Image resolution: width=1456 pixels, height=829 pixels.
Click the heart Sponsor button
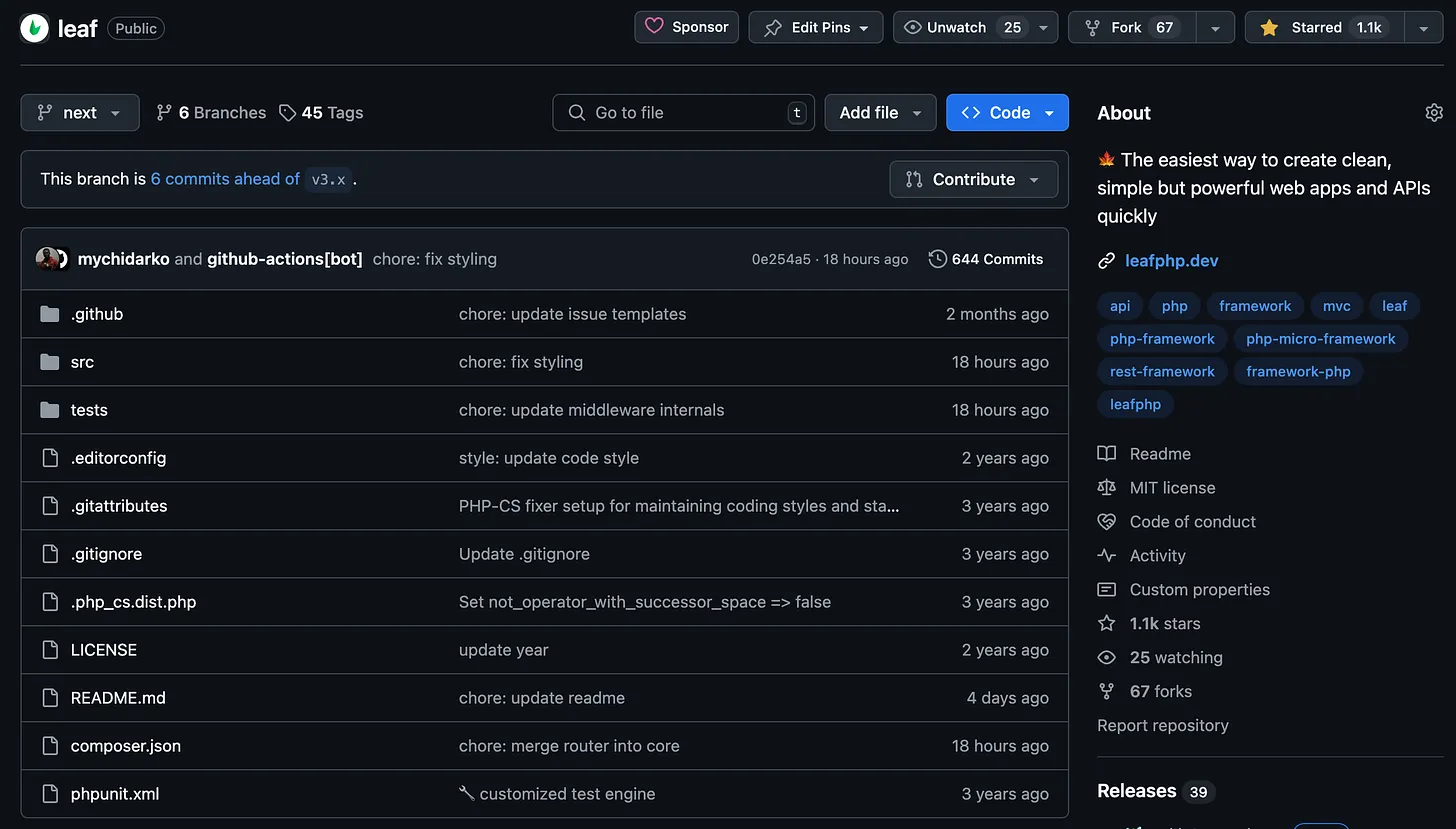pos(686,27)
